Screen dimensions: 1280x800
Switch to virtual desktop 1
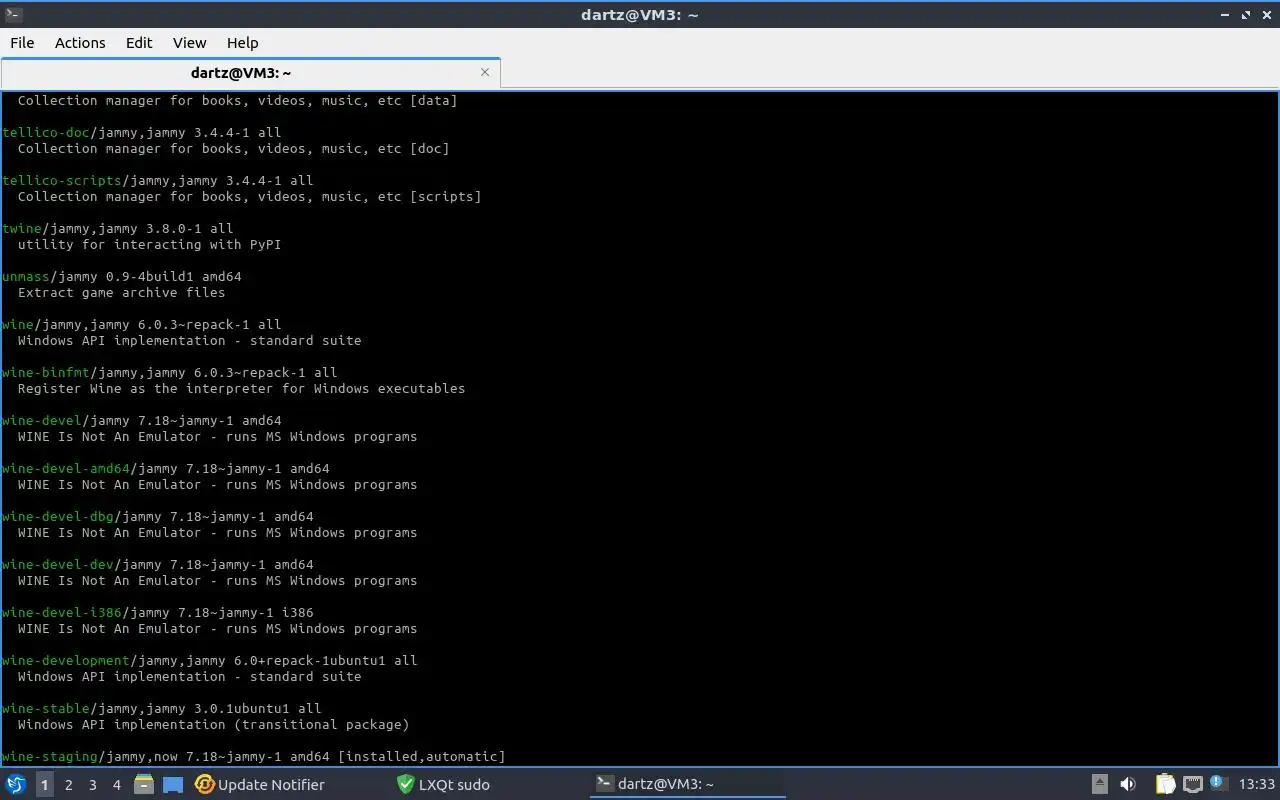(44, 785)
